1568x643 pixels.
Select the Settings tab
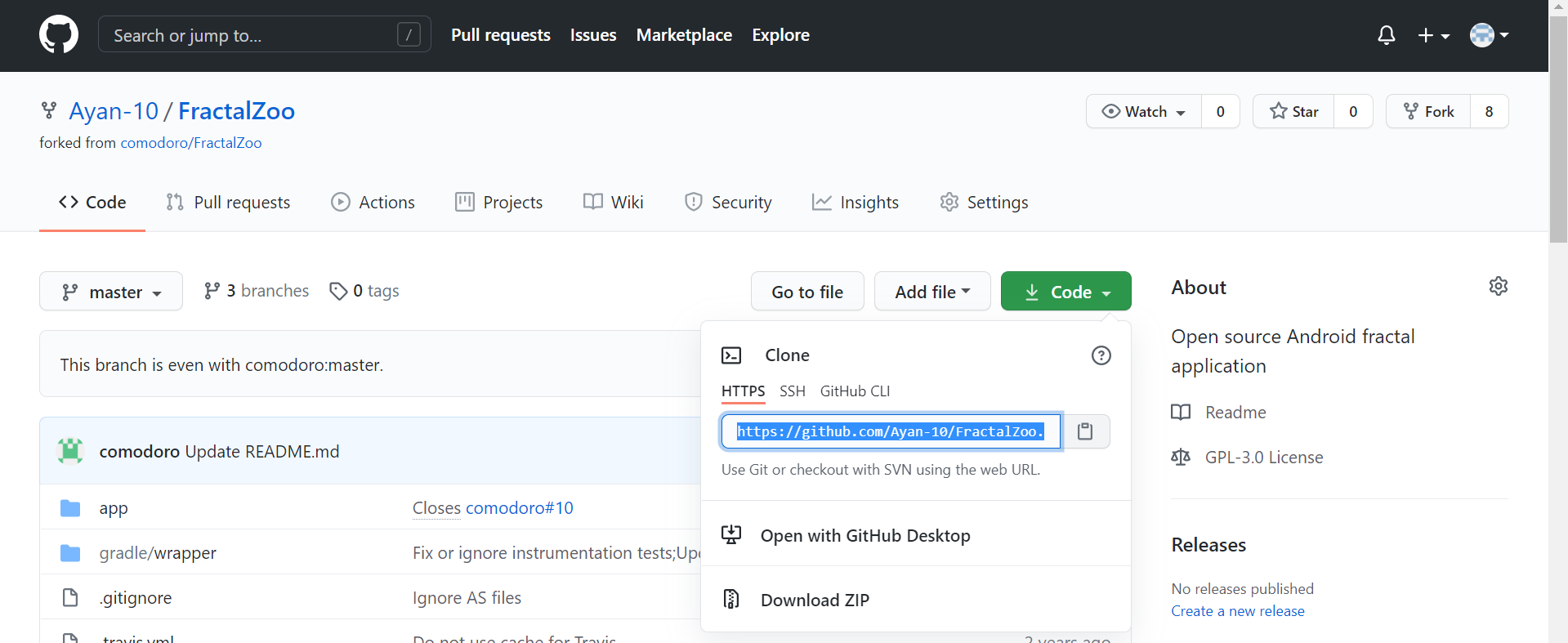tap(984, 203)
